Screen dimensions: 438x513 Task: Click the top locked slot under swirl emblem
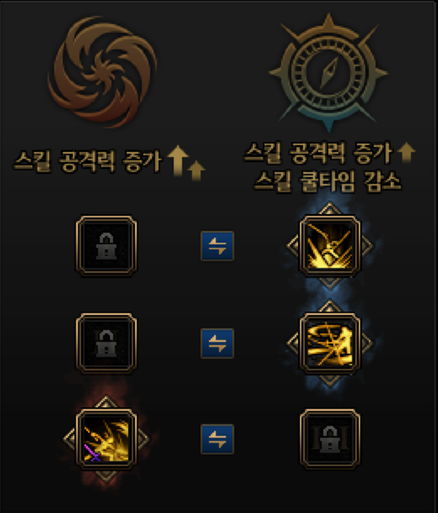[106, 246]
